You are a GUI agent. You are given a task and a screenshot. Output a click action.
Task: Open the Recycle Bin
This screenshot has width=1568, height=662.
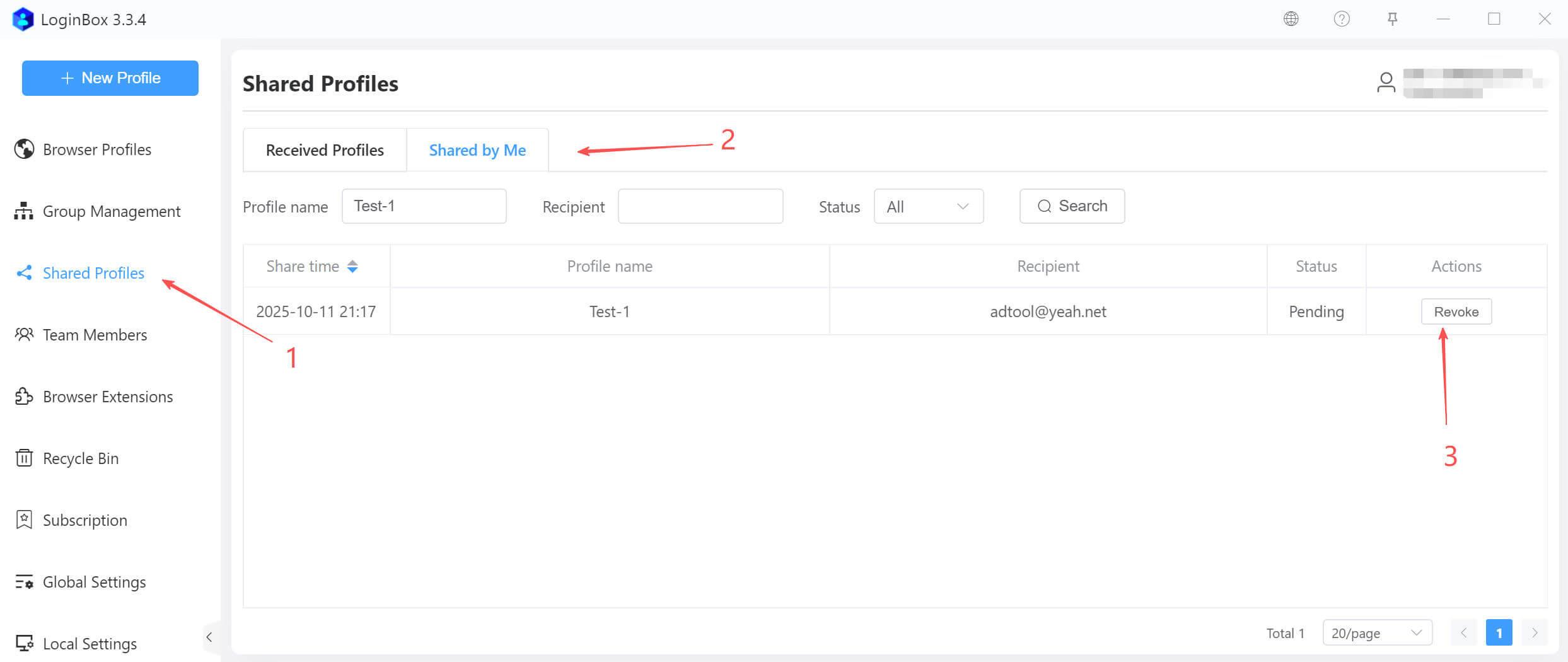(80, 458)
